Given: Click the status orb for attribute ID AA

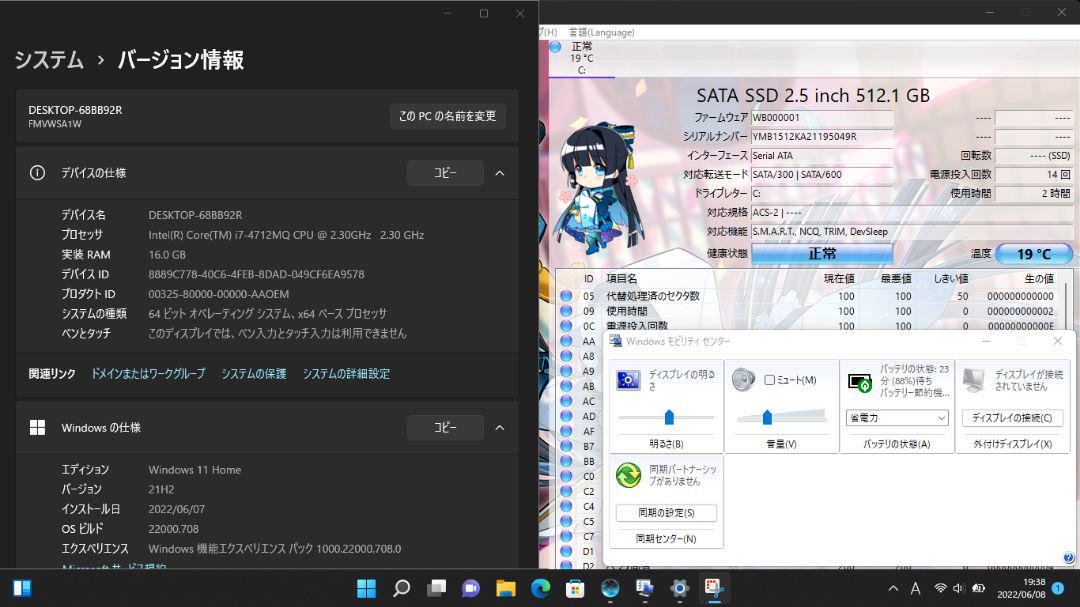Looking at the screenshot, I should [566, 341].
